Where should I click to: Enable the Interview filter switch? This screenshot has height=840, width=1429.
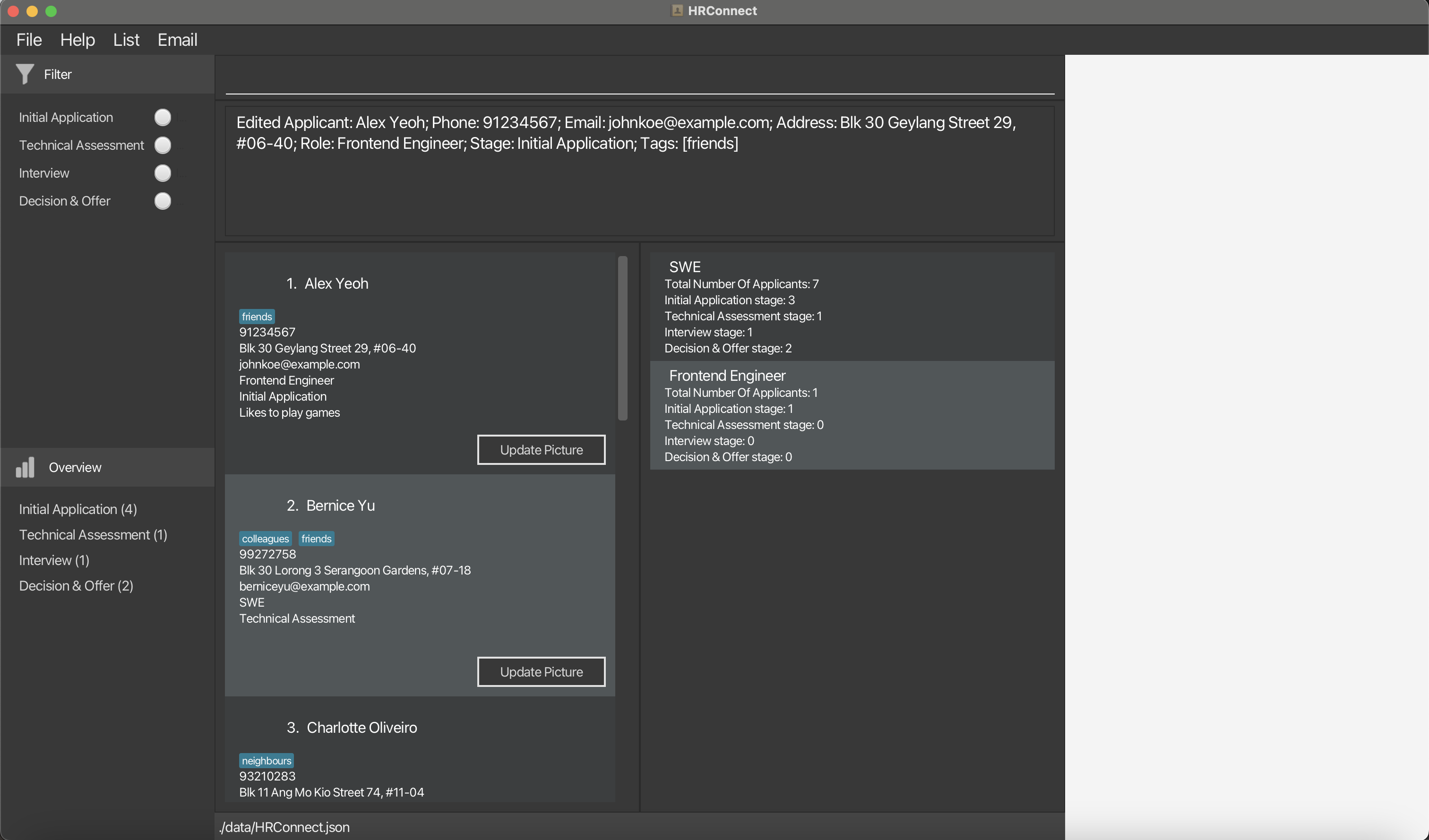coord(163,173)
